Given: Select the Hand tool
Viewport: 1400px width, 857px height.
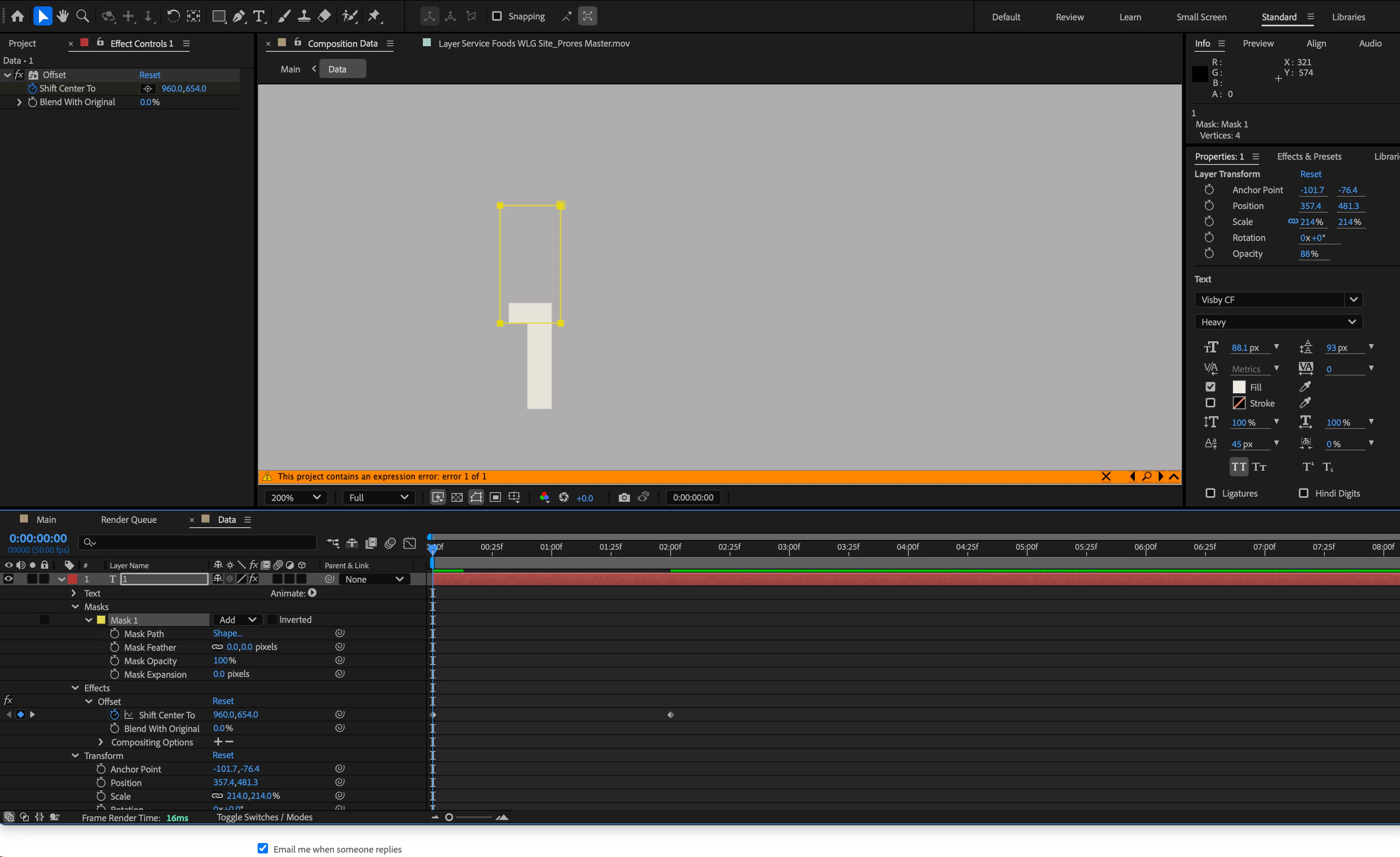Looking at the screenshot, I should pos(63,16).
